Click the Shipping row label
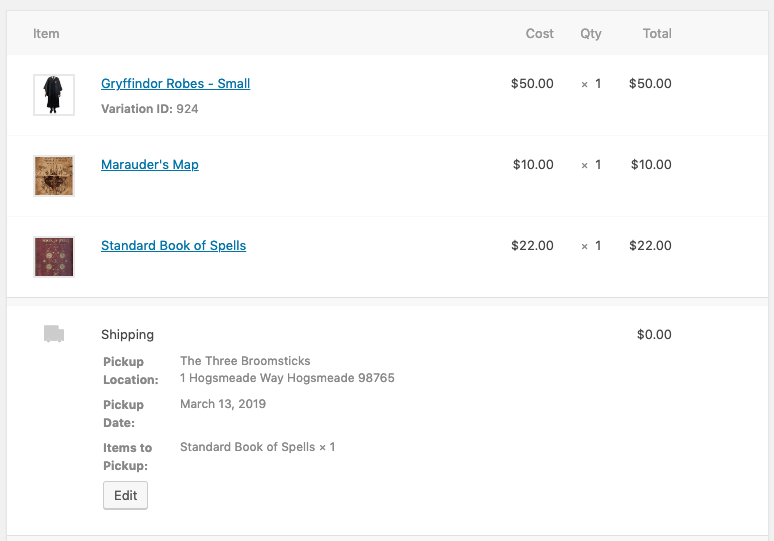 coord(127,335)
